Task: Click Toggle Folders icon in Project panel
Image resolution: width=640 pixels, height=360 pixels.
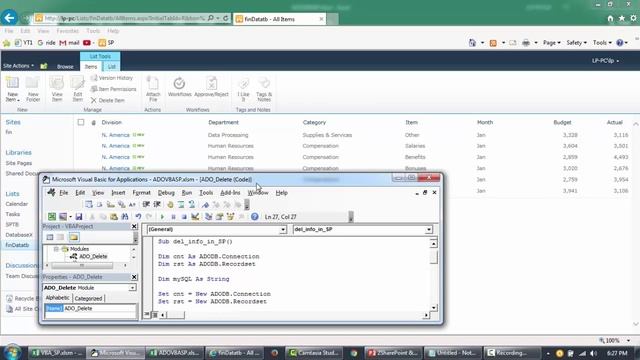Action: pos(73,237)
